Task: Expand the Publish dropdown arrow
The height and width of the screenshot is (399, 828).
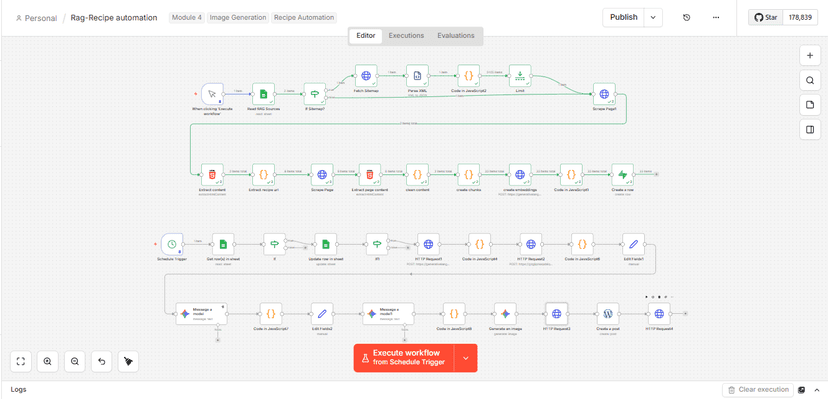Action: [653, 17]
